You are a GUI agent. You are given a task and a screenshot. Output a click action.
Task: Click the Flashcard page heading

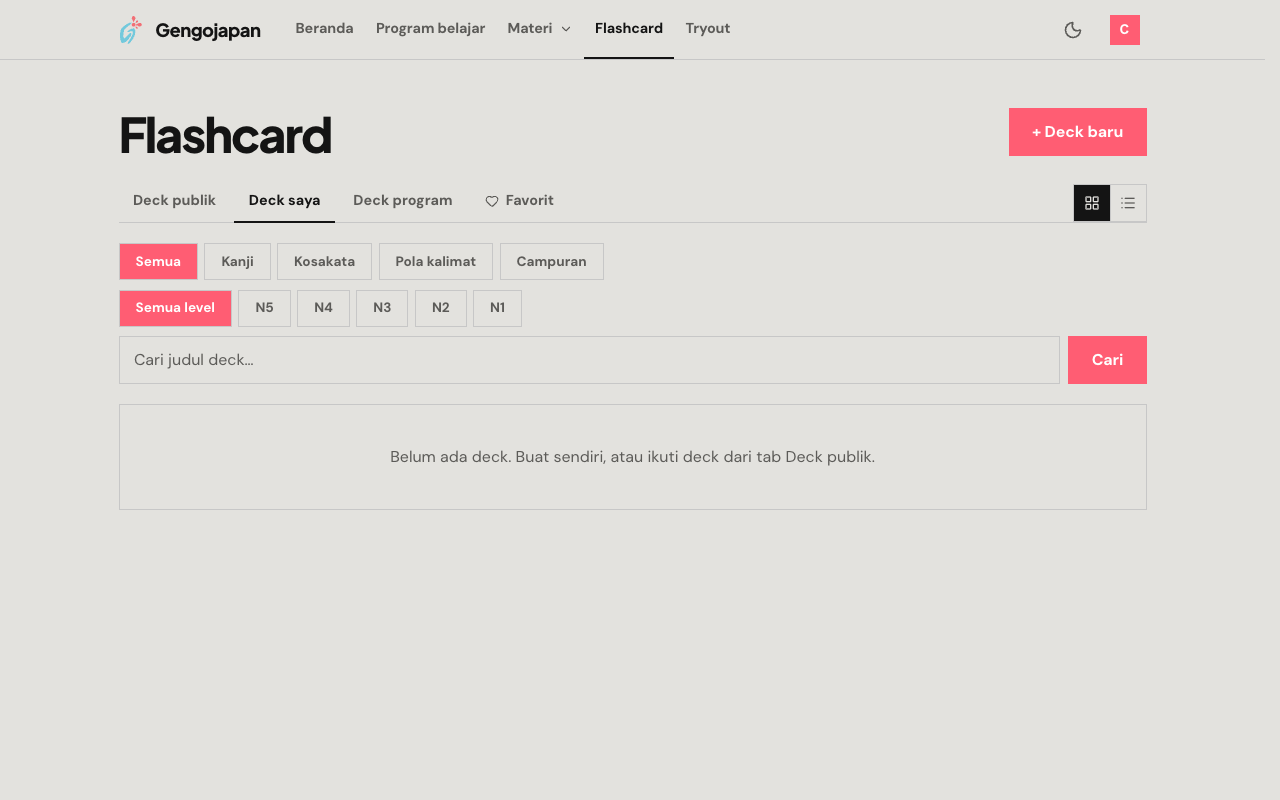tap(225, 136)
